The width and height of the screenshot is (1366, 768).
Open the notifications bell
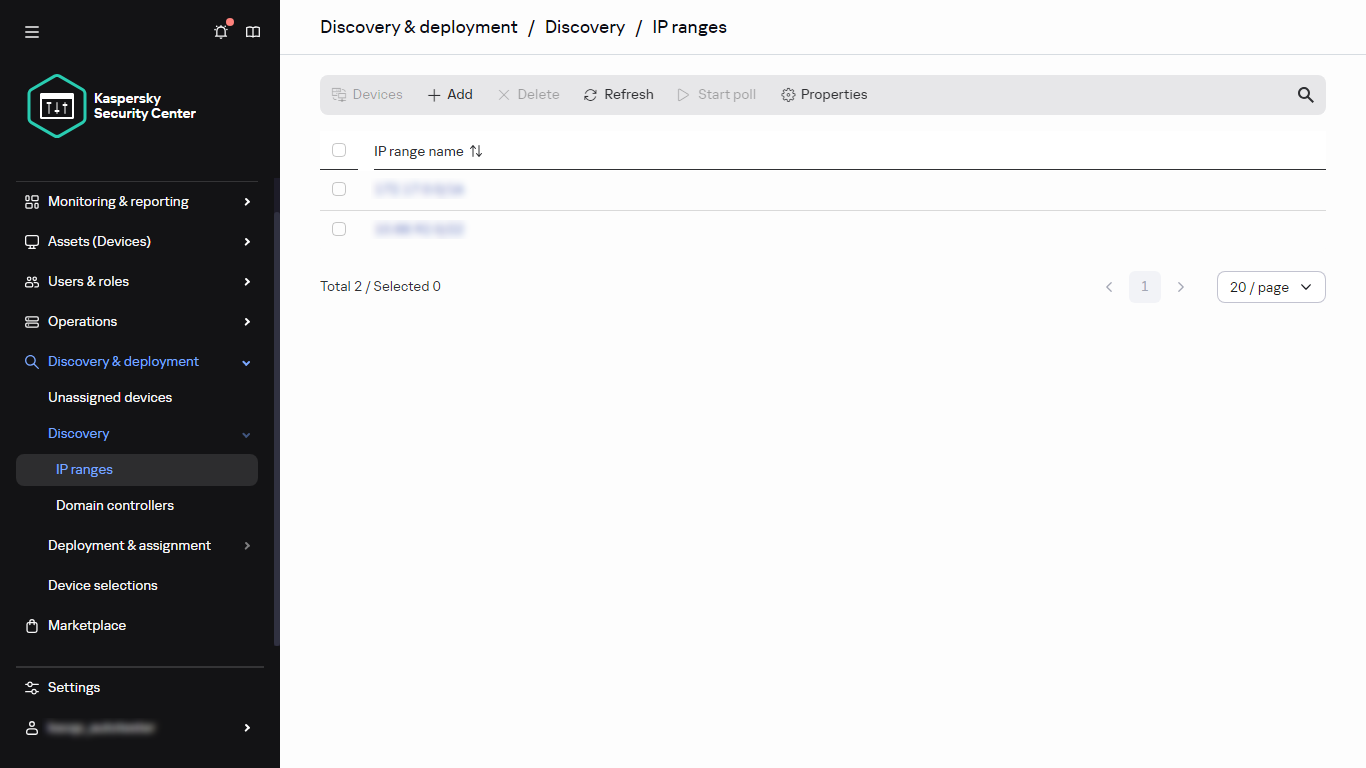pyautogui.click(x=220, y=31)
